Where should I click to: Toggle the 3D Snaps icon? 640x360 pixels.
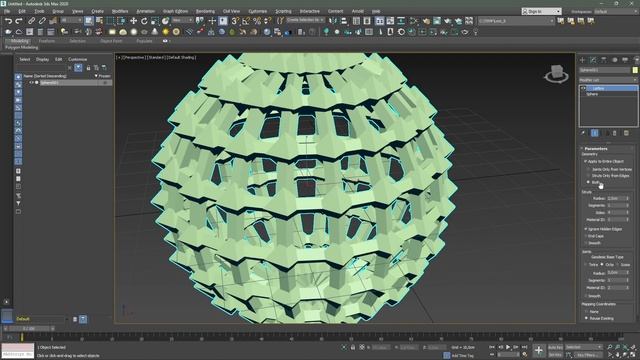(235, 21)
